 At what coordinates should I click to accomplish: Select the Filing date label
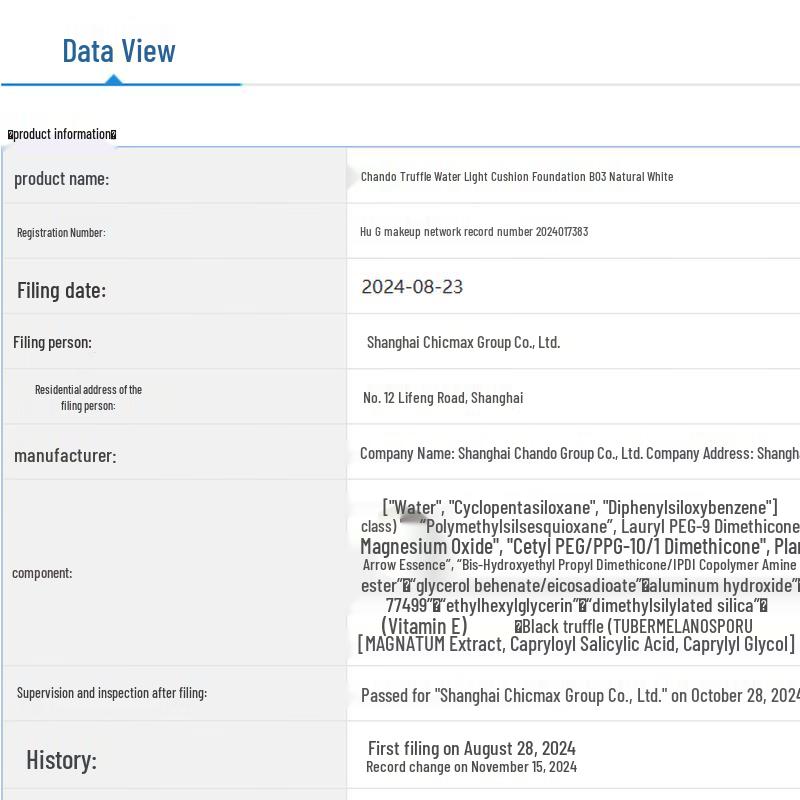61,290
